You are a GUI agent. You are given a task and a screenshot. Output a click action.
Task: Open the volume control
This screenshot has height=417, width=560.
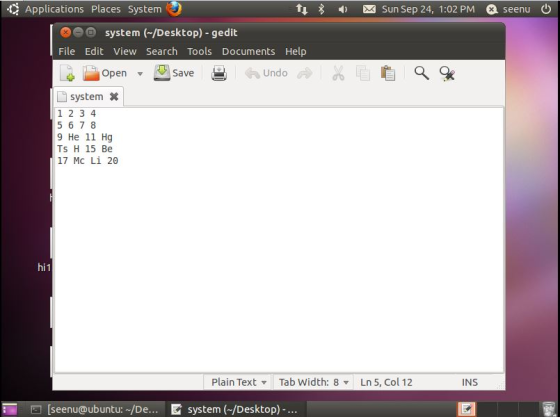[342, 9]
